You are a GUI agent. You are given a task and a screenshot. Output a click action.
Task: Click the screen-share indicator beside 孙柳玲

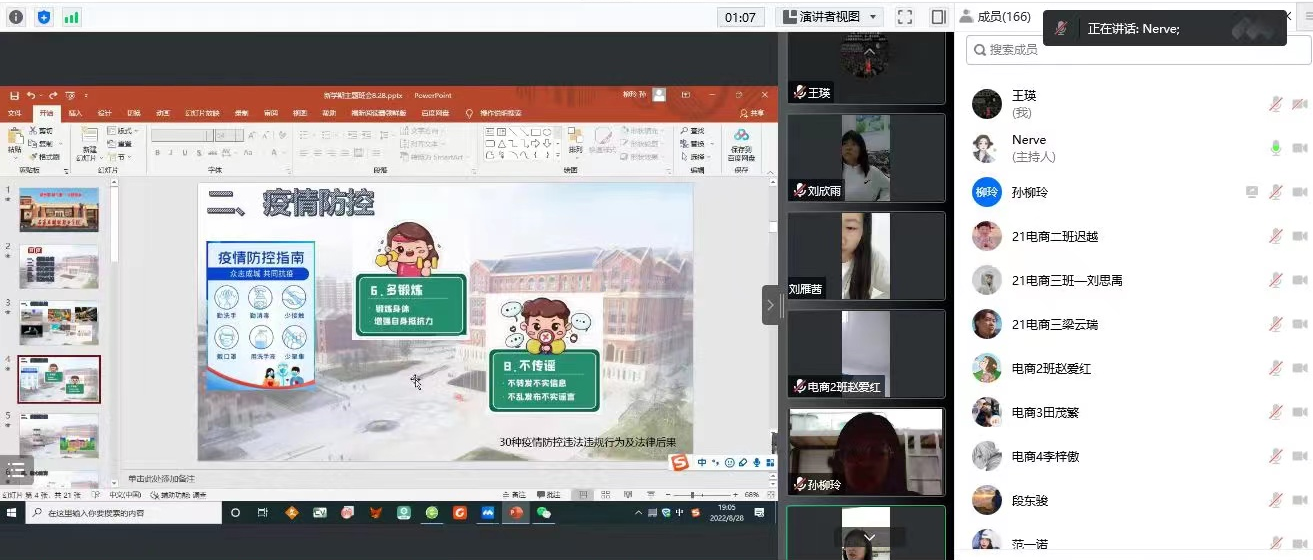pos(1251,192)
